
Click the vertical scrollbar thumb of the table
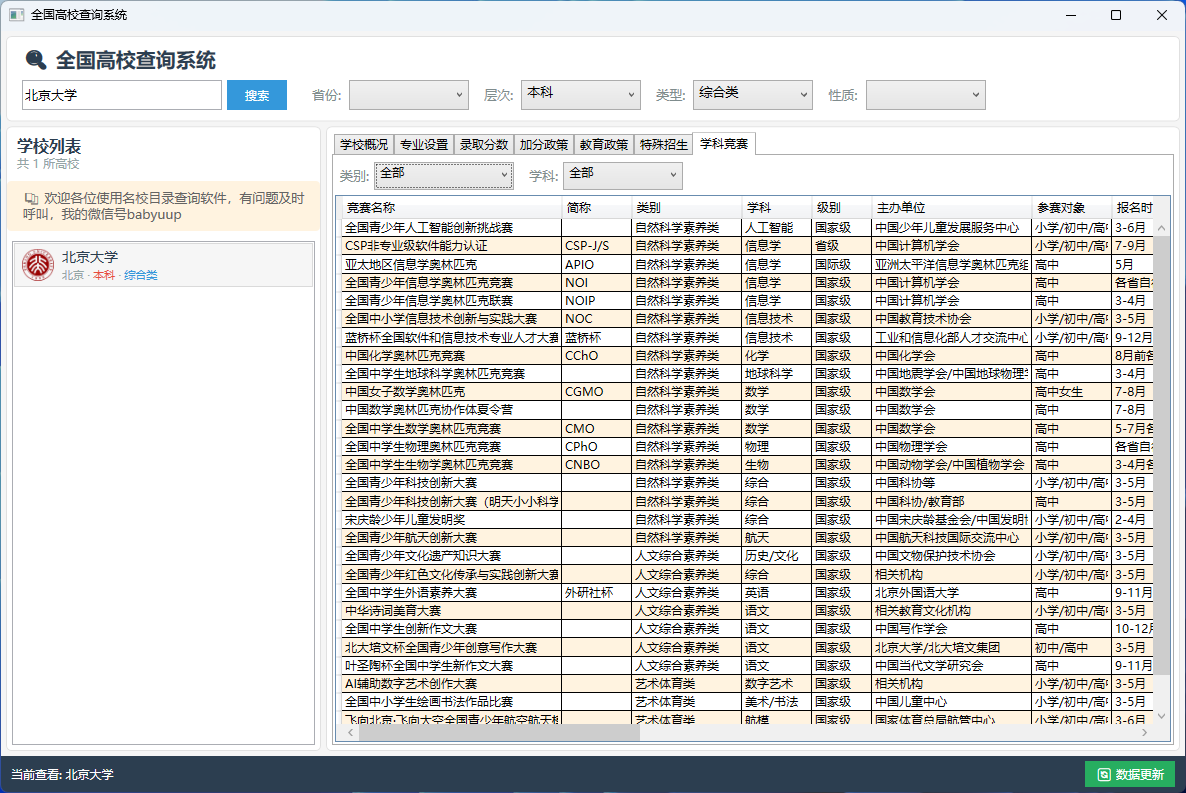tap(1161, 454)
